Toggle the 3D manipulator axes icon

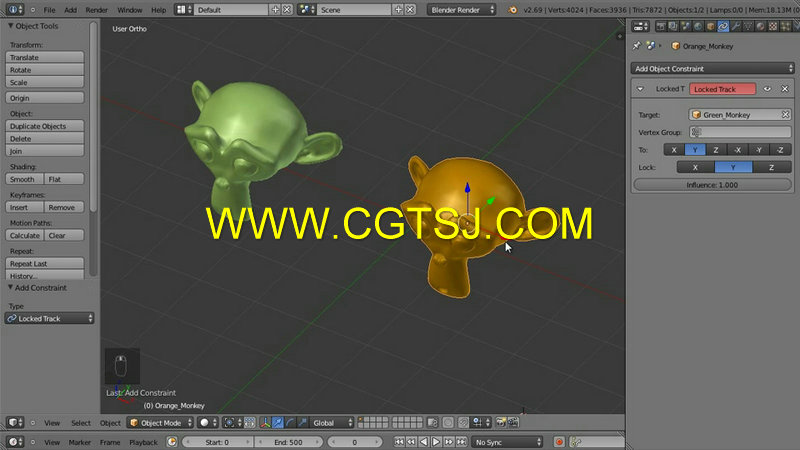[x=265, y=422]
